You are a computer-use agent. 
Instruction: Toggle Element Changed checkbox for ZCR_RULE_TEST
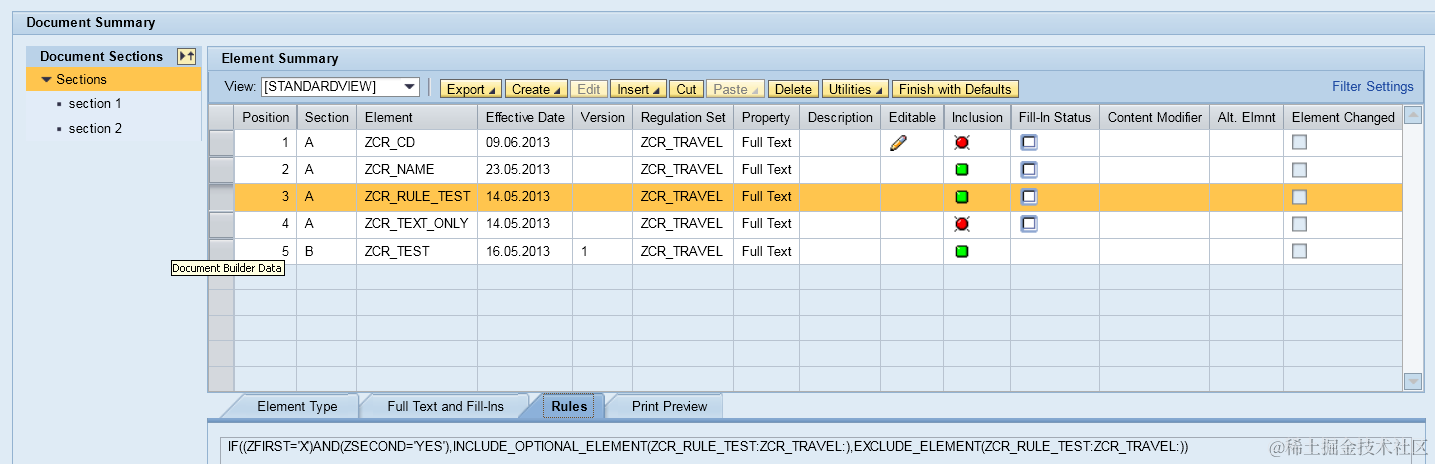1299,197
